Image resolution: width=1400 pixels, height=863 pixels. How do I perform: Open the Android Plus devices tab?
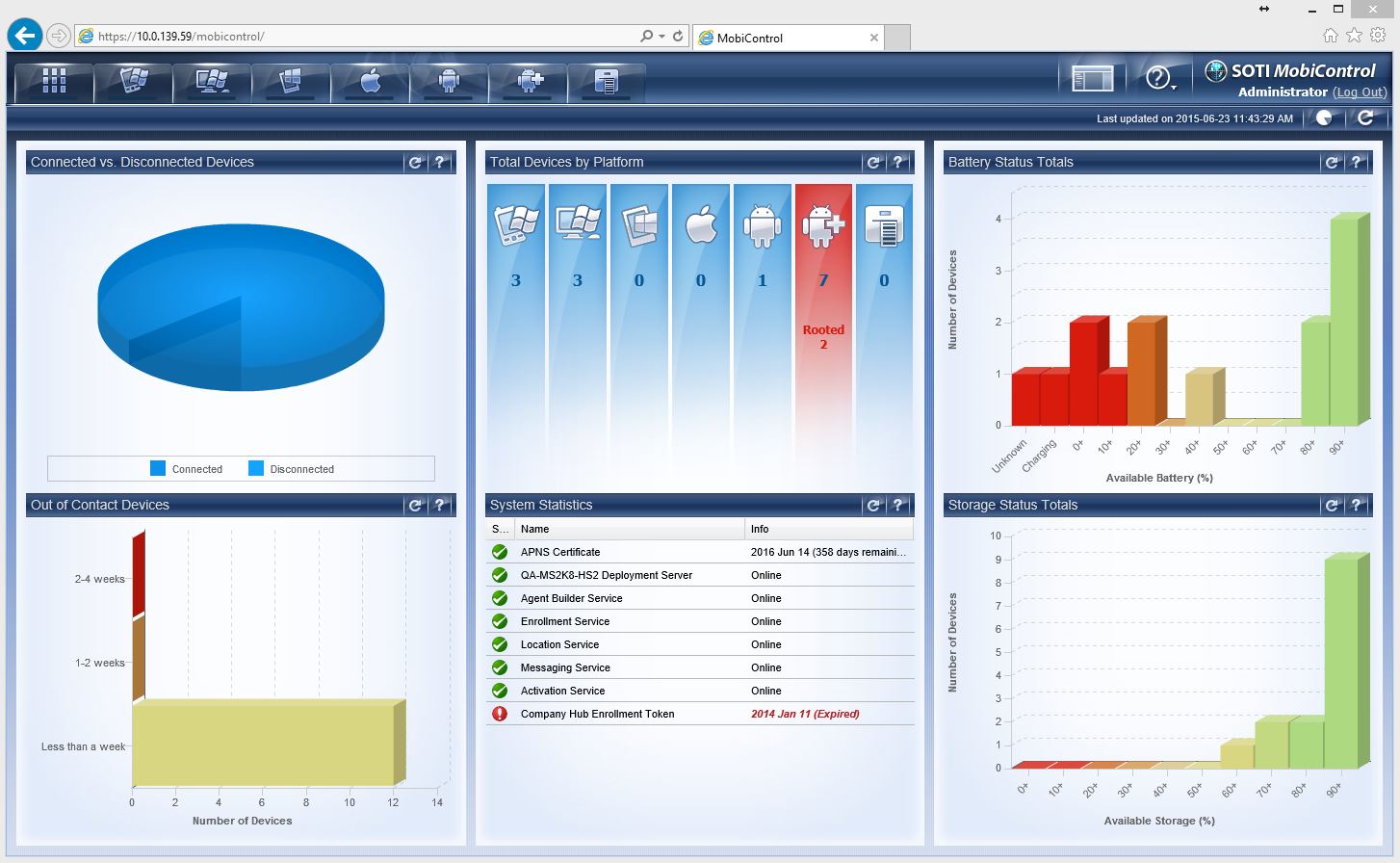coord(528,82)
